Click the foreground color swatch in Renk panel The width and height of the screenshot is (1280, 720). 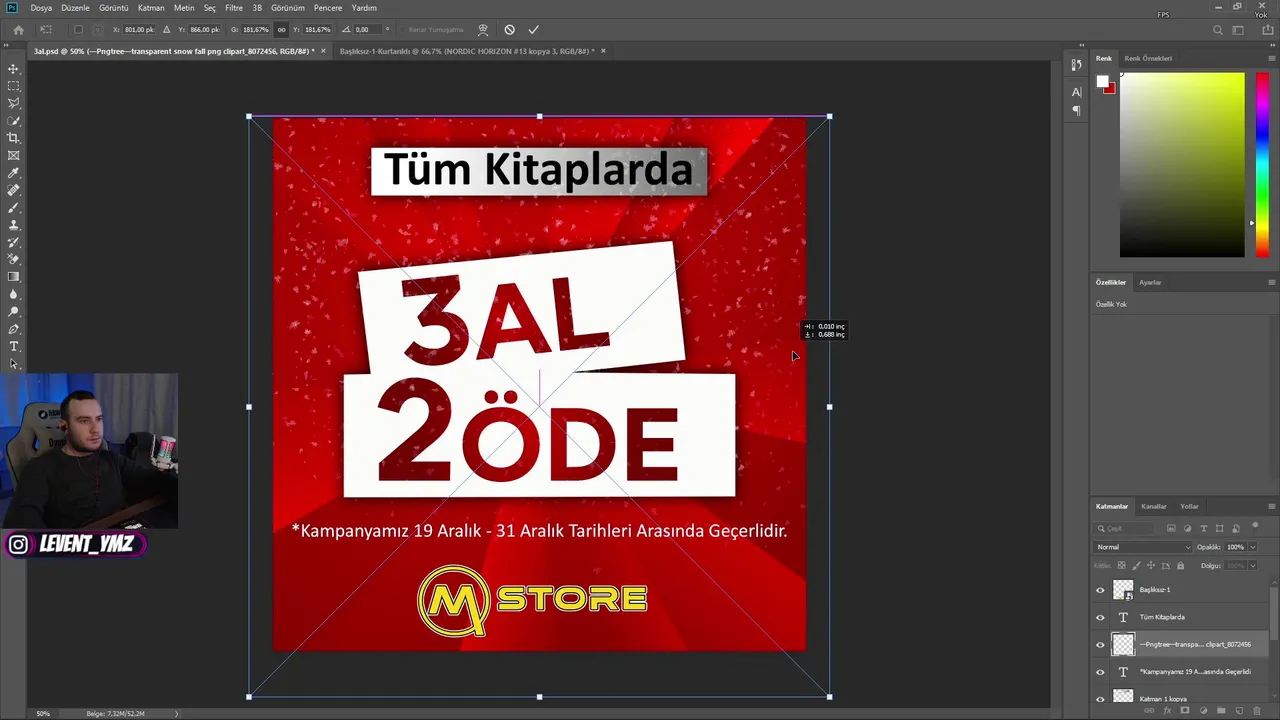[1102, 82]
